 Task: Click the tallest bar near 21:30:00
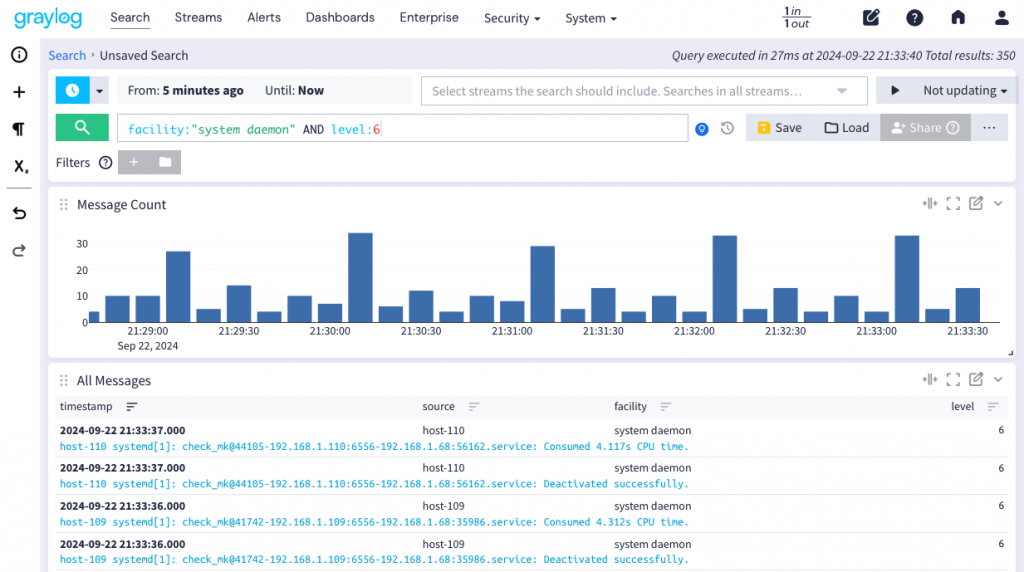[360, 278]
